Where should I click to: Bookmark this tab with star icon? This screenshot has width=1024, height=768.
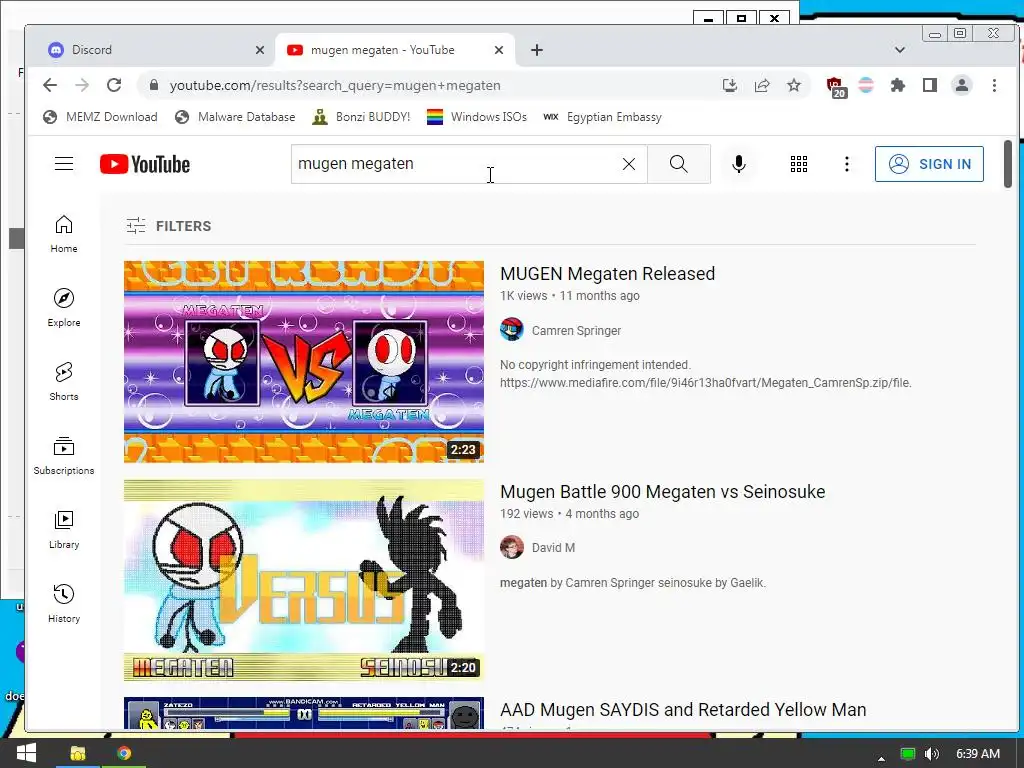tap(793, 85)
